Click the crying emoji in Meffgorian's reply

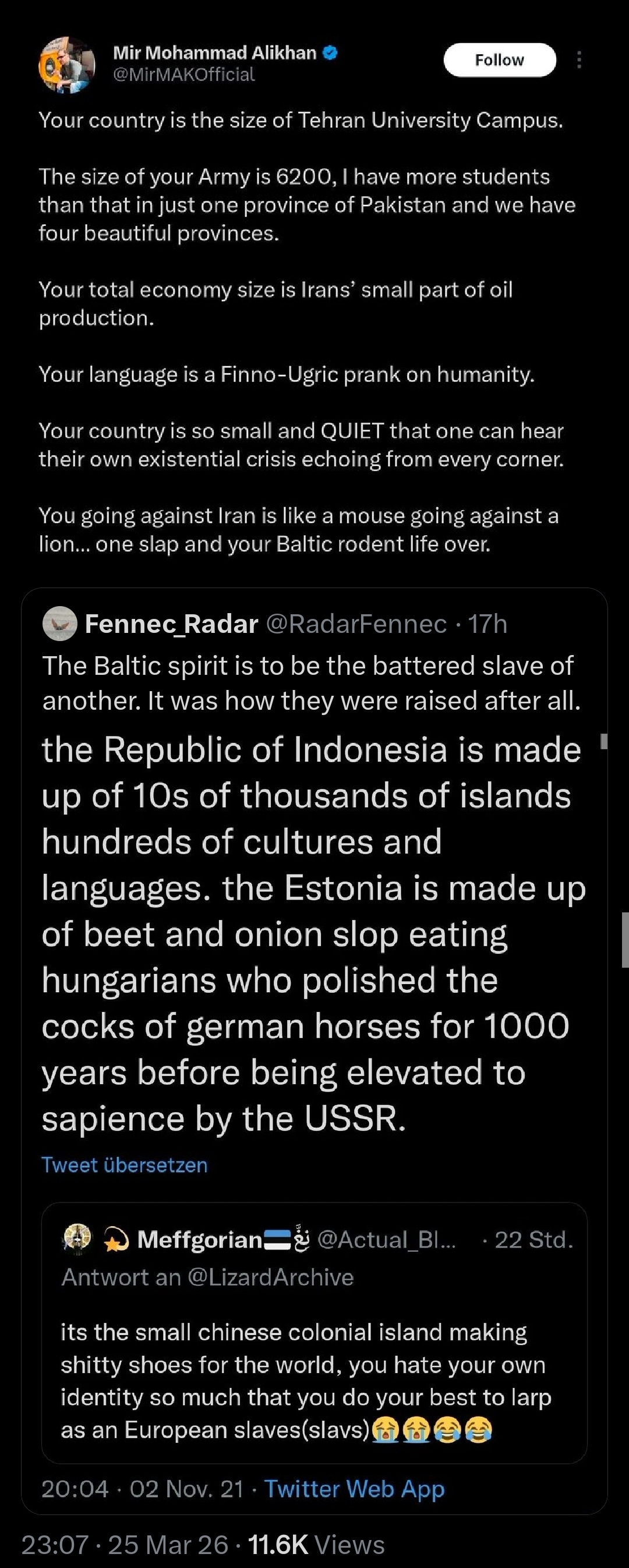(x=385, y=1430)
